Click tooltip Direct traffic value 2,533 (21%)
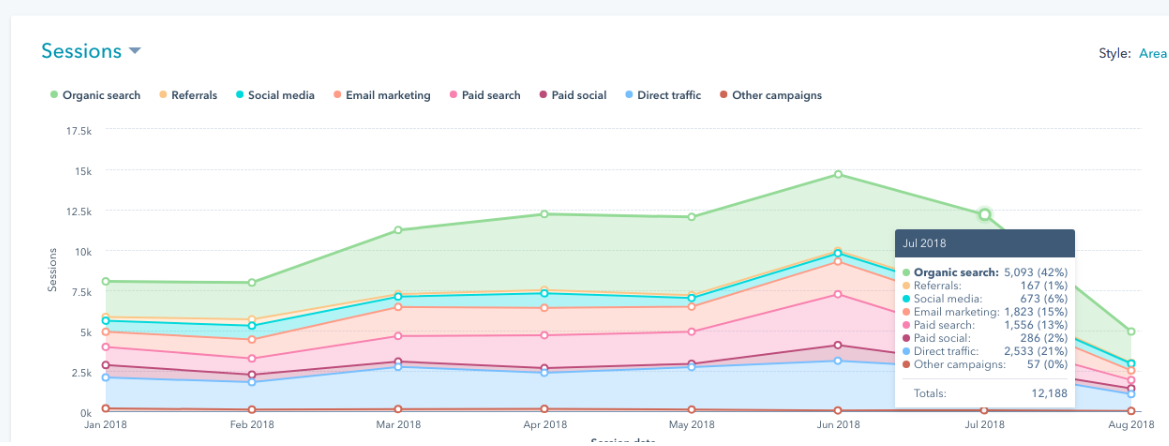1169x446 pixels. pos(1036,351)
